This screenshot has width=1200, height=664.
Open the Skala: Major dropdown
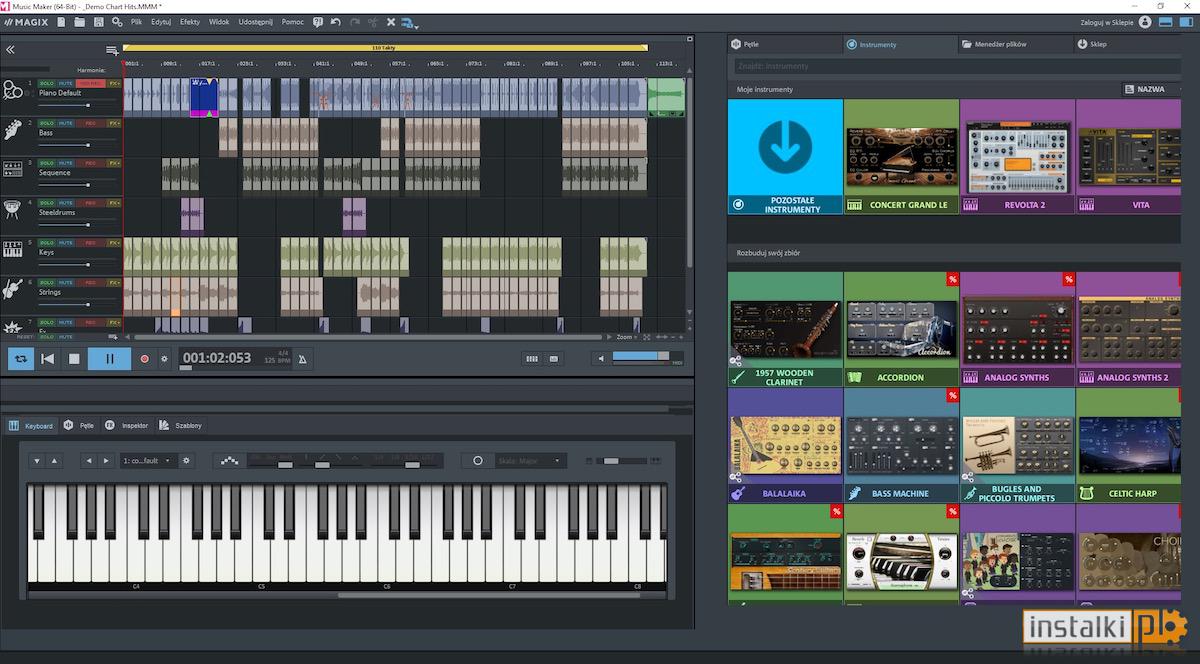531,460
